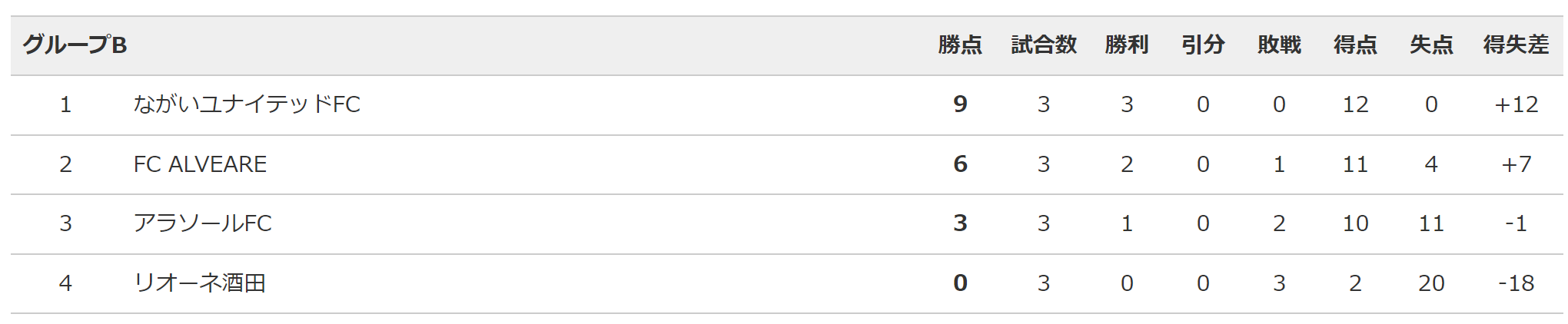
Task: Click the -18 goal difference cell
Action: [x=1516, y=283]
